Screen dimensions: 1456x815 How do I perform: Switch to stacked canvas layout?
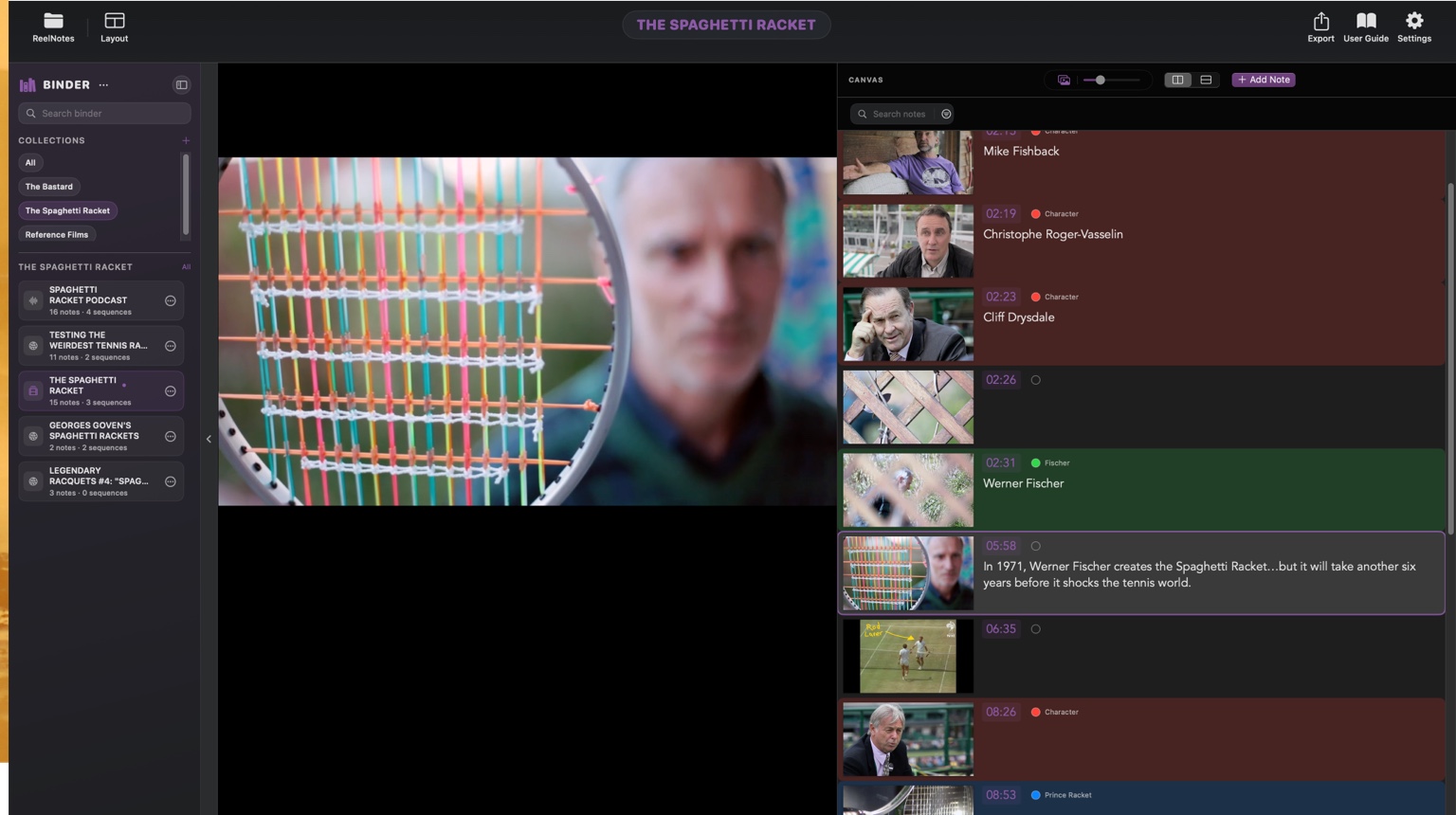click(x=1206, y=80)
